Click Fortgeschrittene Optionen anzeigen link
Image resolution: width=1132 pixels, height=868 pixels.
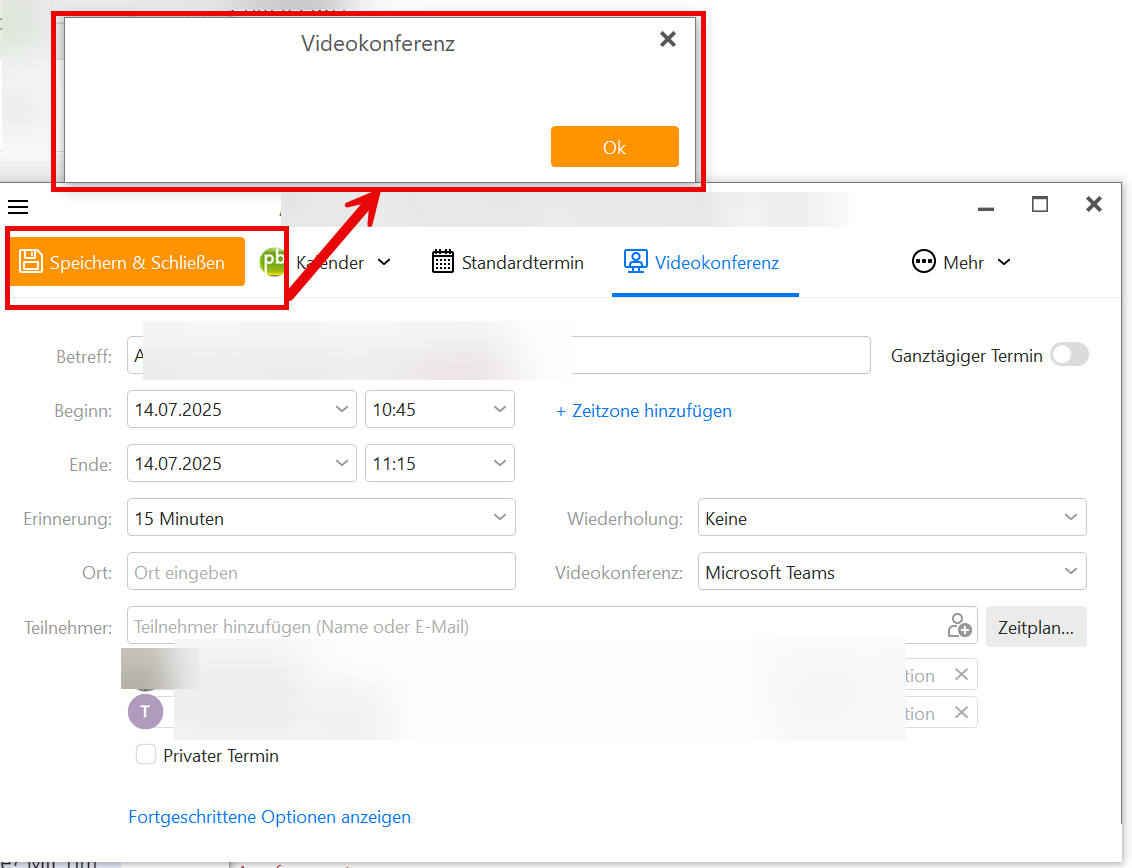pos(269,817)
